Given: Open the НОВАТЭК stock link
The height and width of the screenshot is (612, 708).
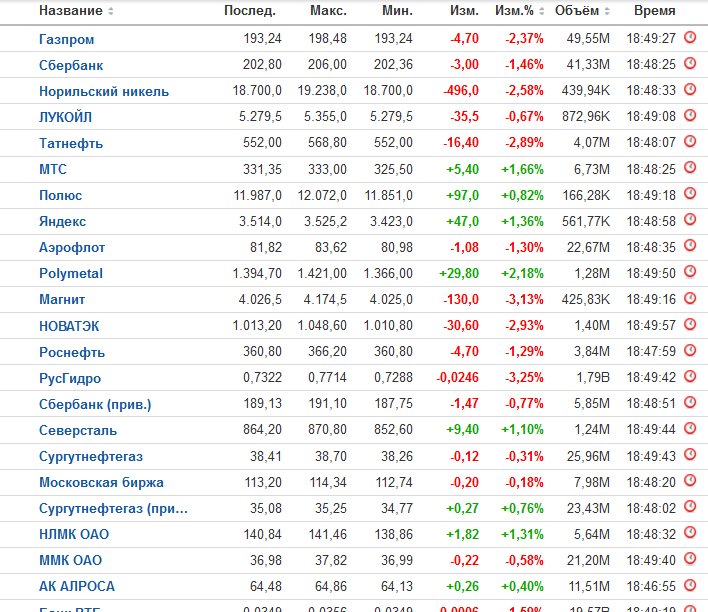Looking at the screenshot, I should pos(69,326).
